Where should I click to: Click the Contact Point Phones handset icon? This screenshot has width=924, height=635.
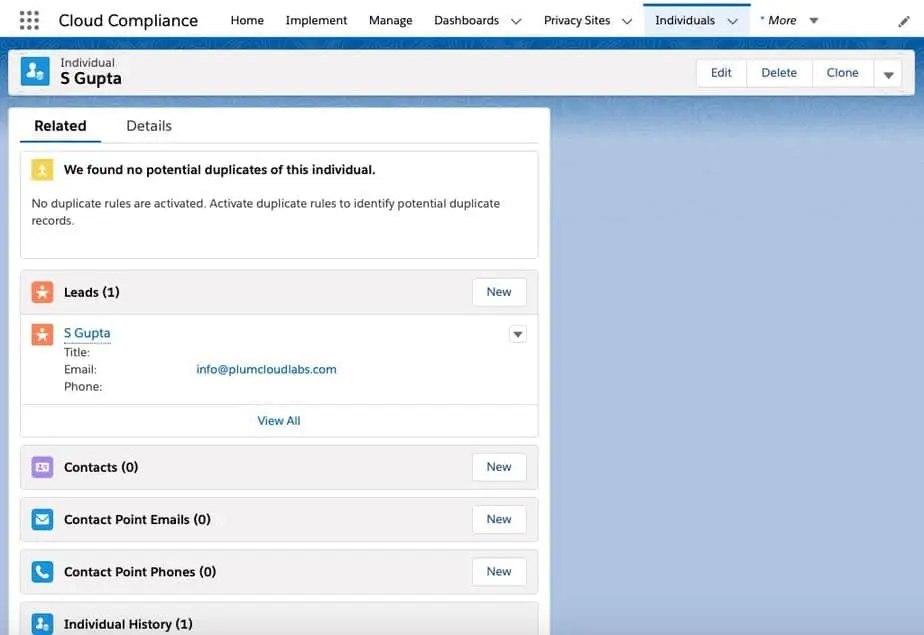coord(42,571)
